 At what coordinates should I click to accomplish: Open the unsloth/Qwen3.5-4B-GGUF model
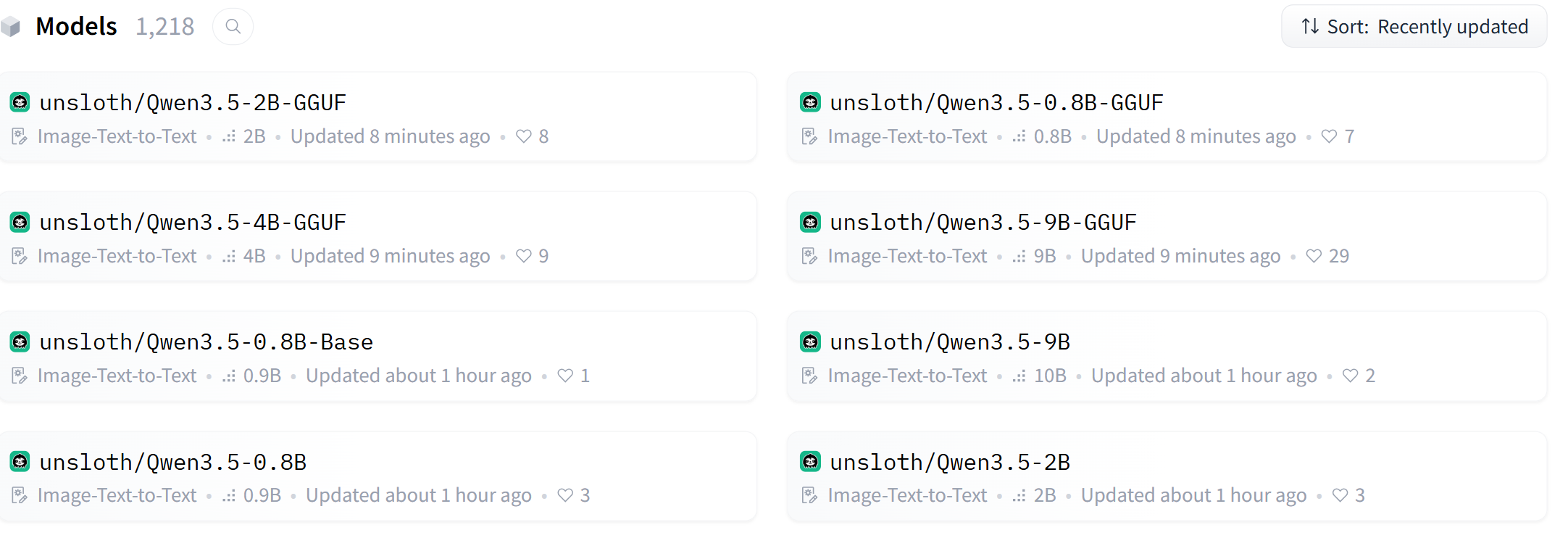click(193, 222)
